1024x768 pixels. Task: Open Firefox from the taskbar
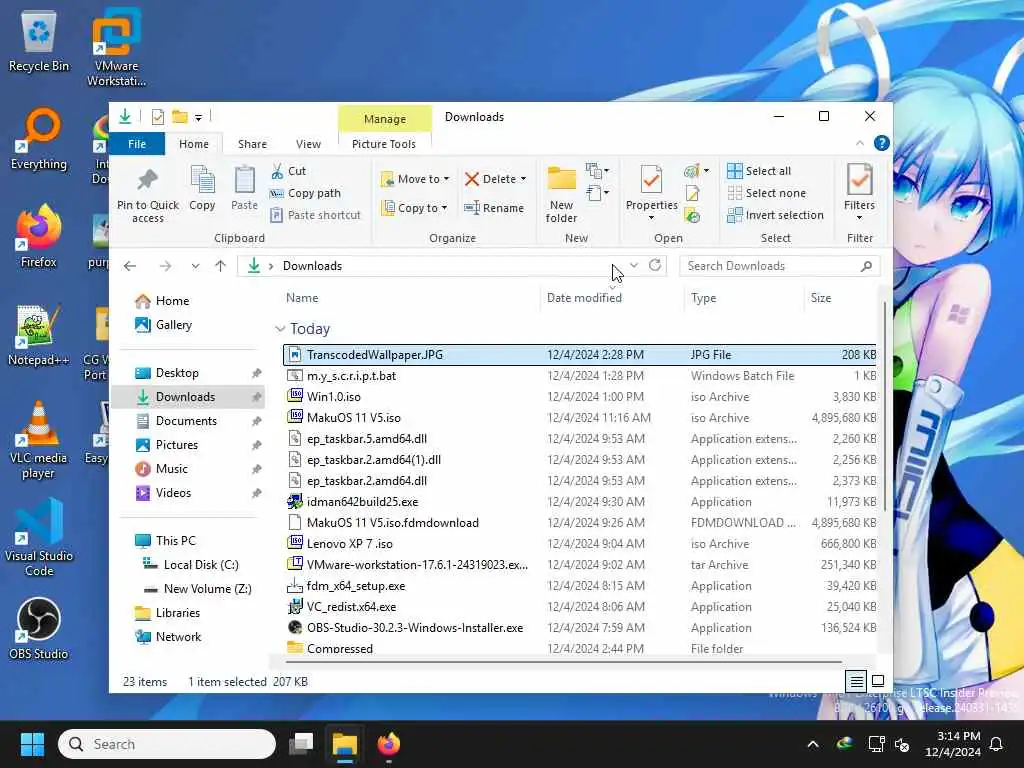pos(389,744)
